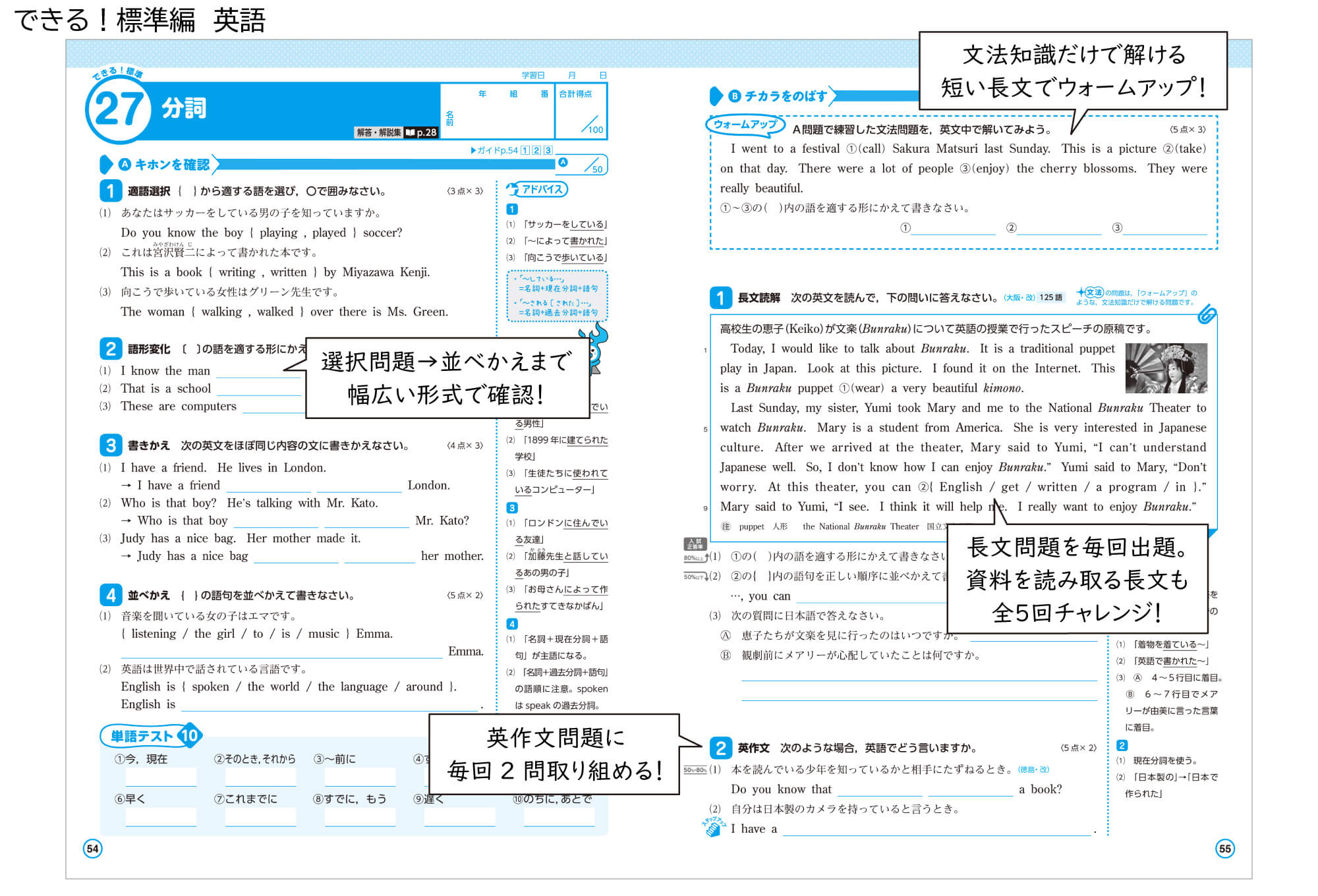Click the 学習日 month and day field

point(564,75)
